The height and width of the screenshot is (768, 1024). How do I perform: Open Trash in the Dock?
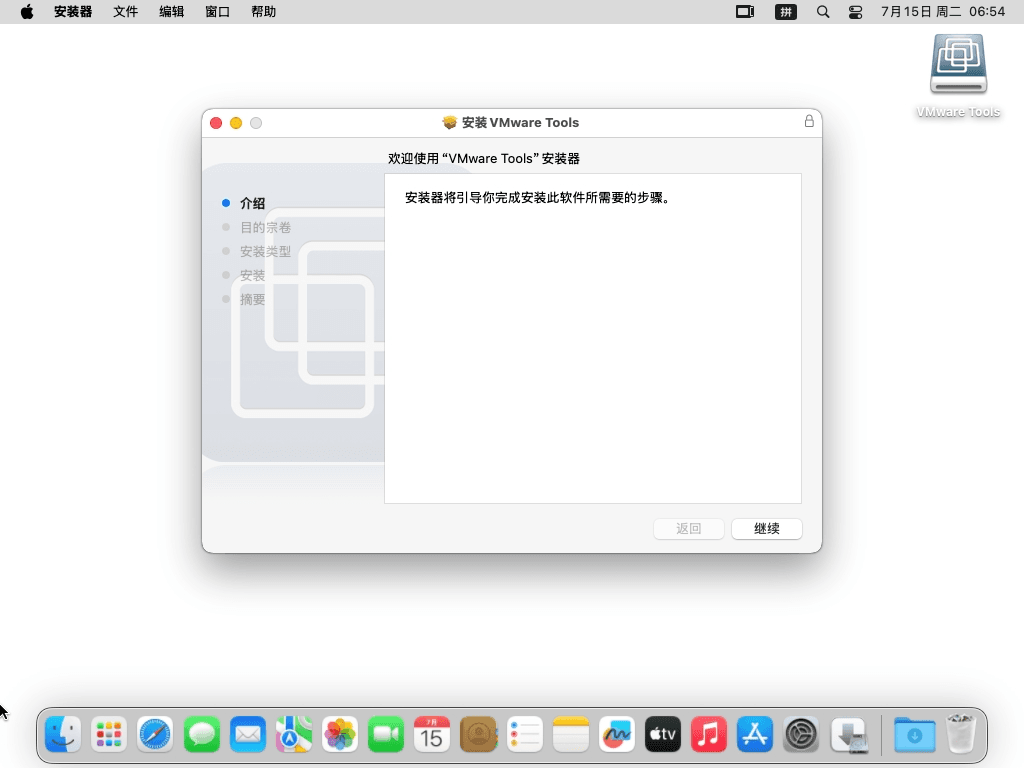tap(961, 735)
